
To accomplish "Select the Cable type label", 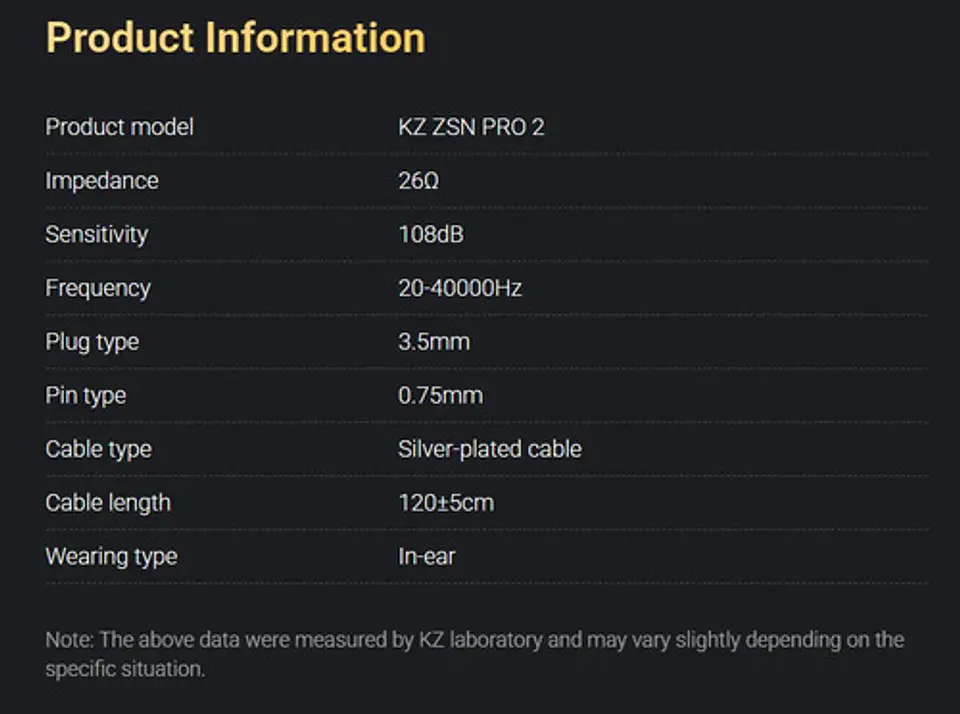I will click(99, 449).
